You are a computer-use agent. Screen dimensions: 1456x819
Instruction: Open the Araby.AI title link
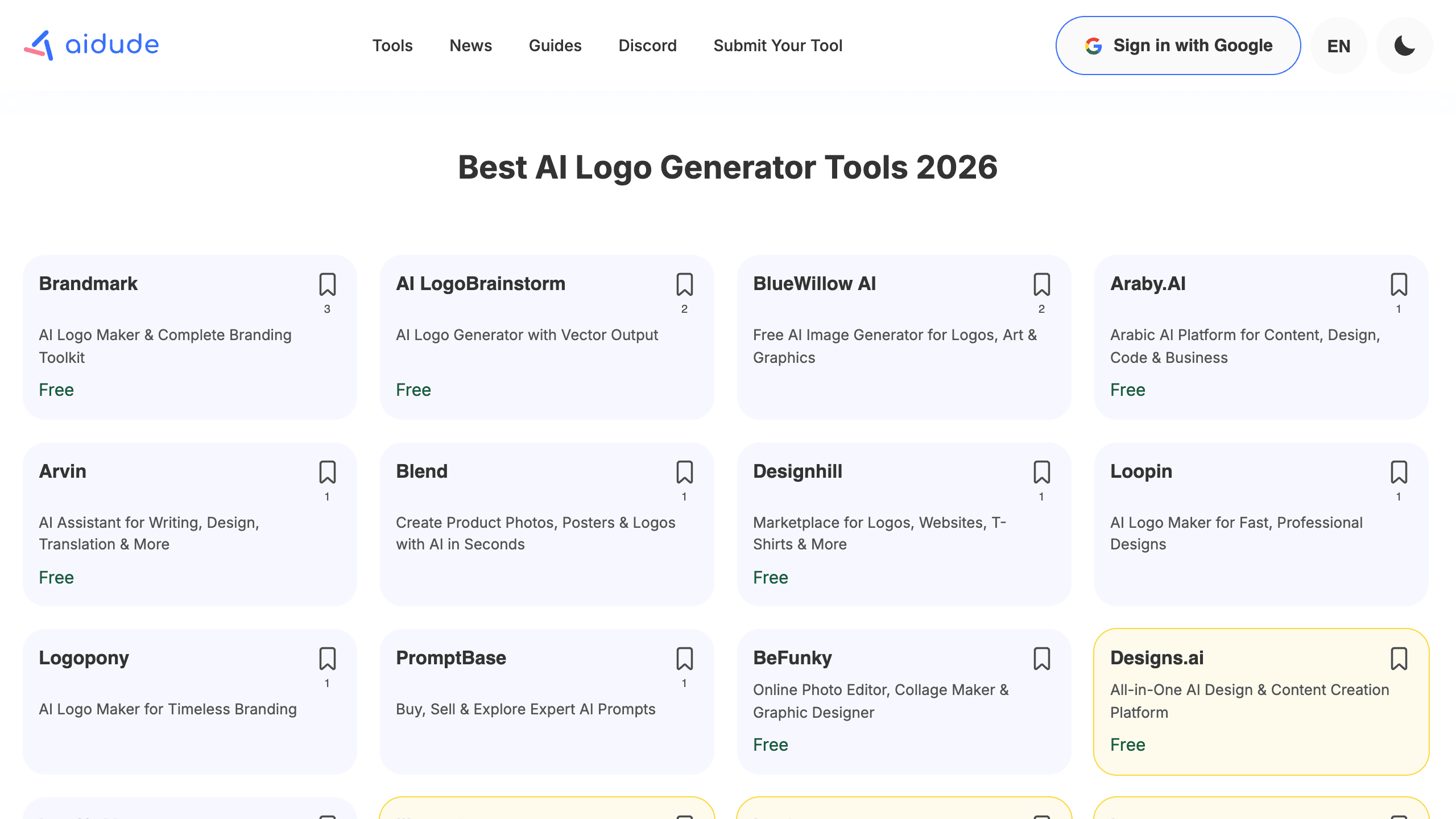[1148, 283]
